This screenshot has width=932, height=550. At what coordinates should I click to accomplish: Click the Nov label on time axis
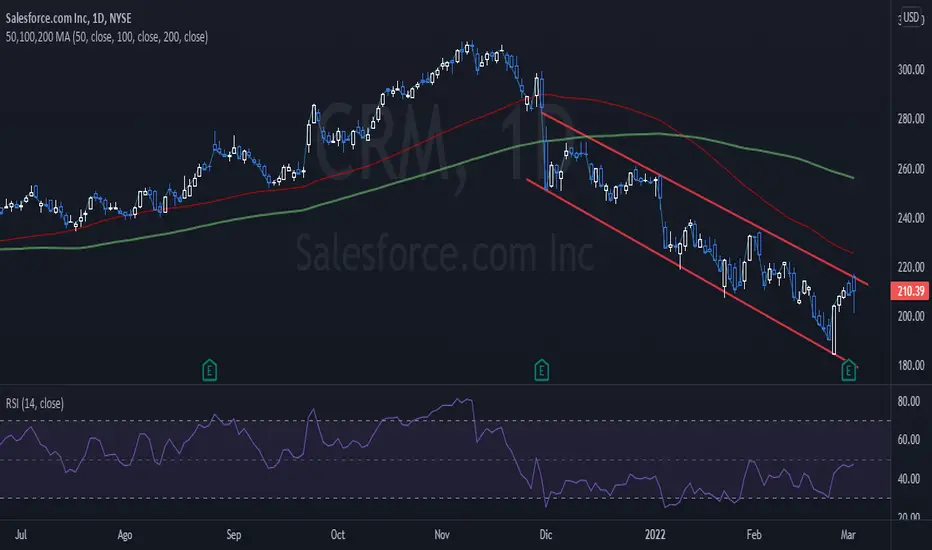442,535
